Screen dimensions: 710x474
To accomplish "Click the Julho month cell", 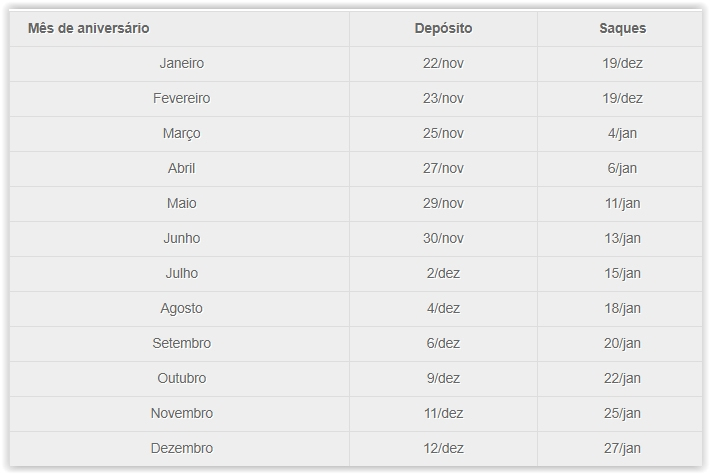I will tap(181, 273).
